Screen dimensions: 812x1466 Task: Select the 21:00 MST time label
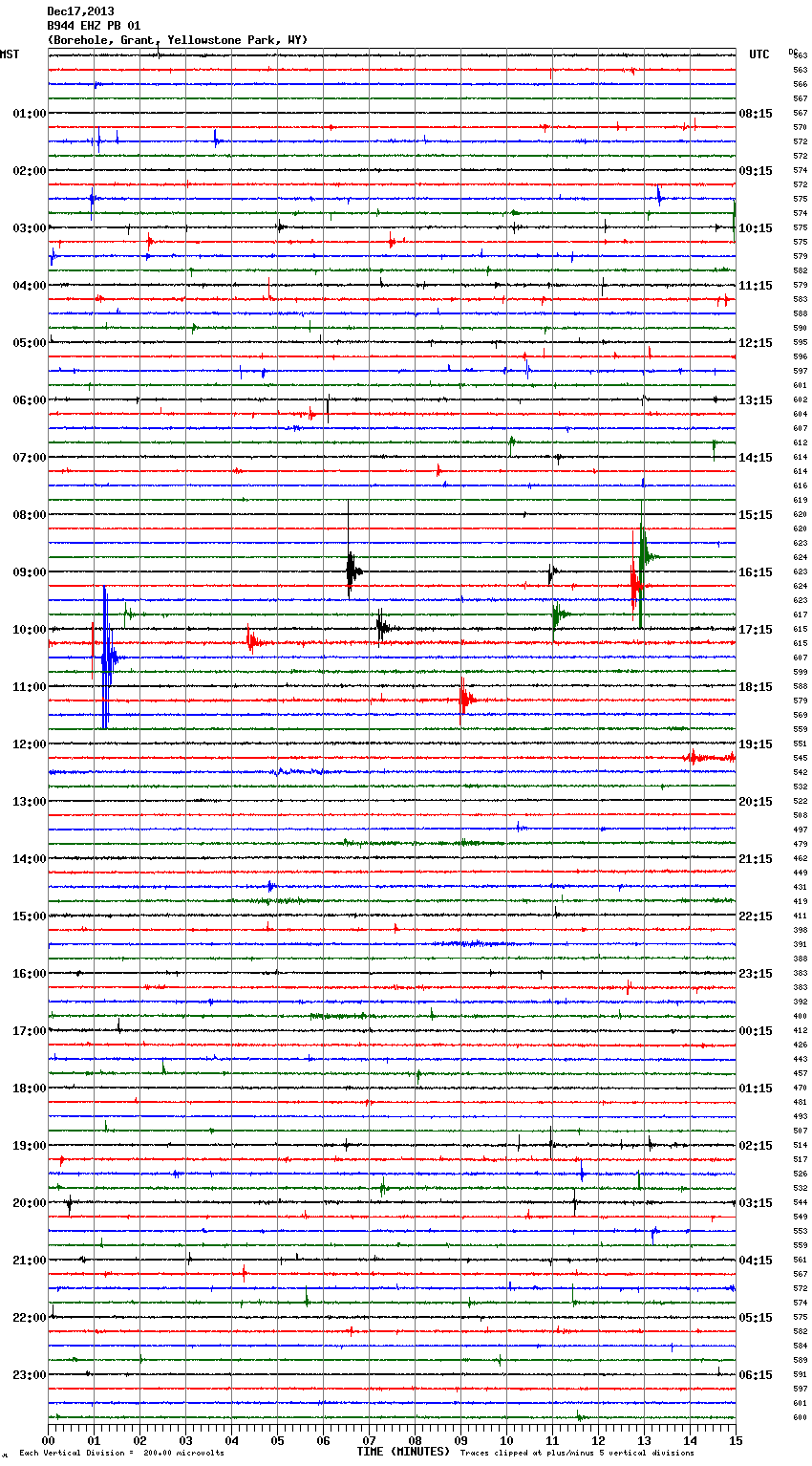(30, 1261)
